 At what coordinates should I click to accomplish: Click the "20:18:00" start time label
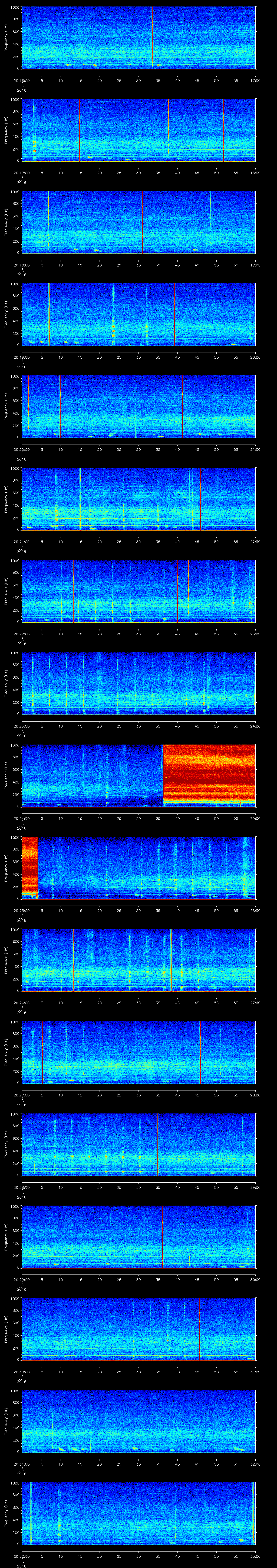pyautogui.click(x=21, y=265)
